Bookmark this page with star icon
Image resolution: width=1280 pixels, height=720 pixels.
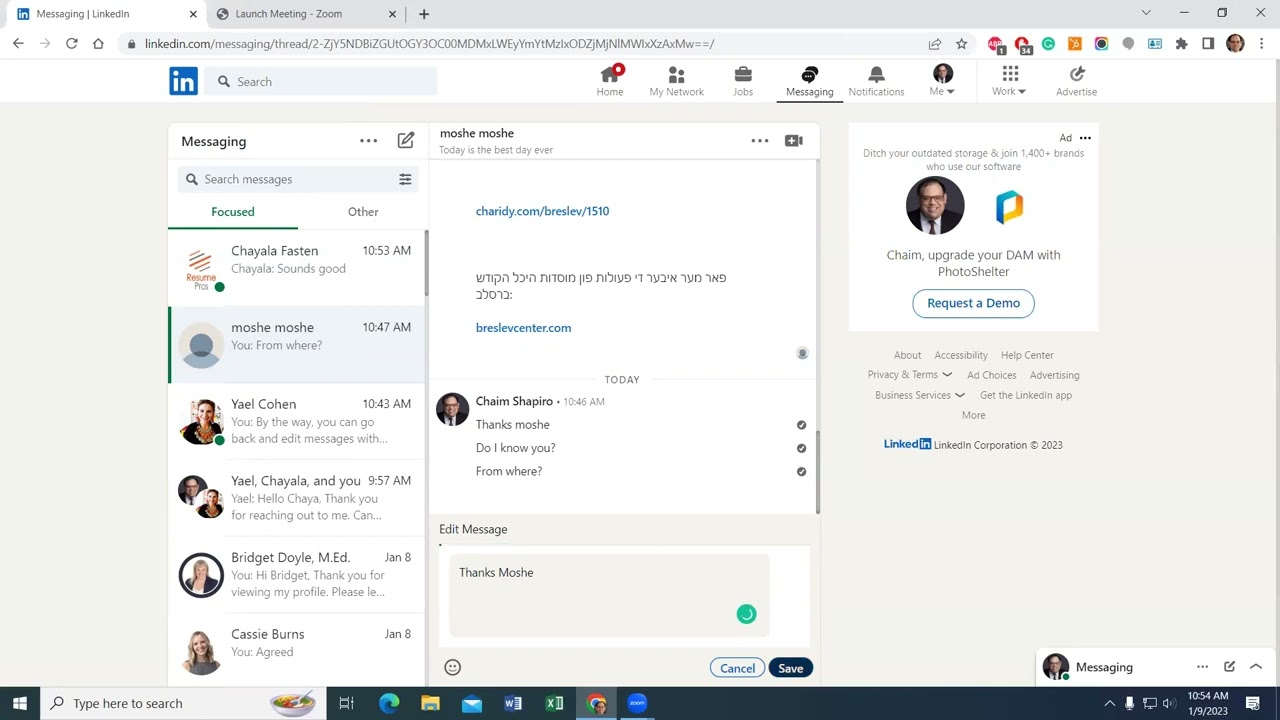pos(961,44)
